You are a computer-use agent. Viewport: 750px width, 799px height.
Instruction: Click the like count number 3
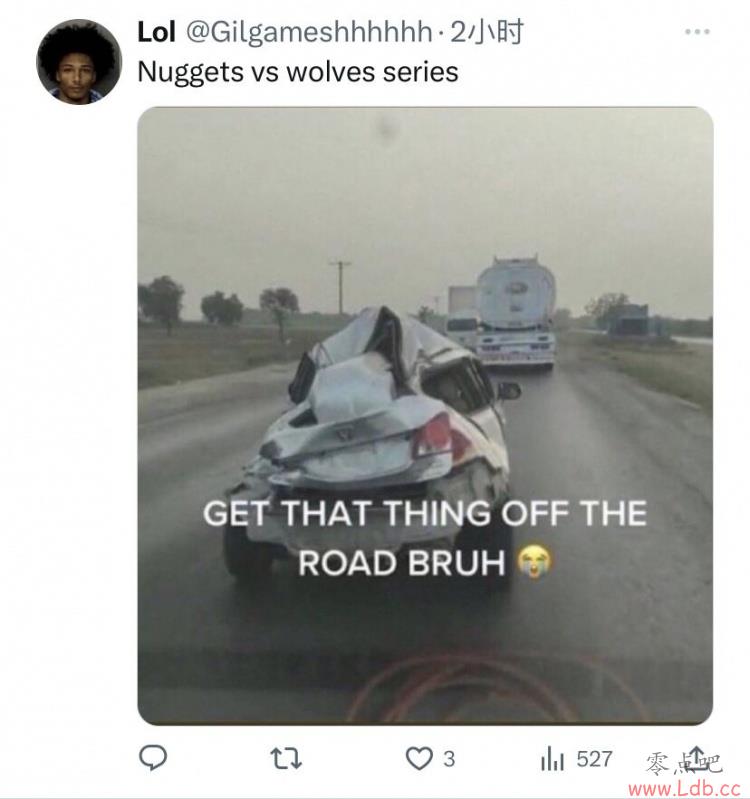[448, 759]
